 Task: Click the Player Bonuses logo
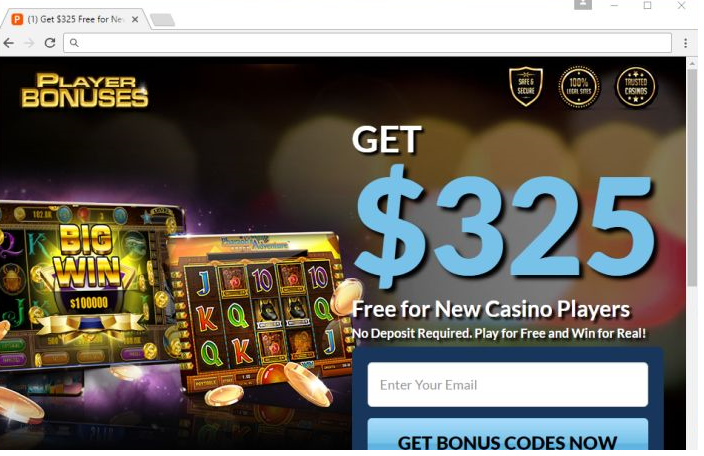point(84,91)
